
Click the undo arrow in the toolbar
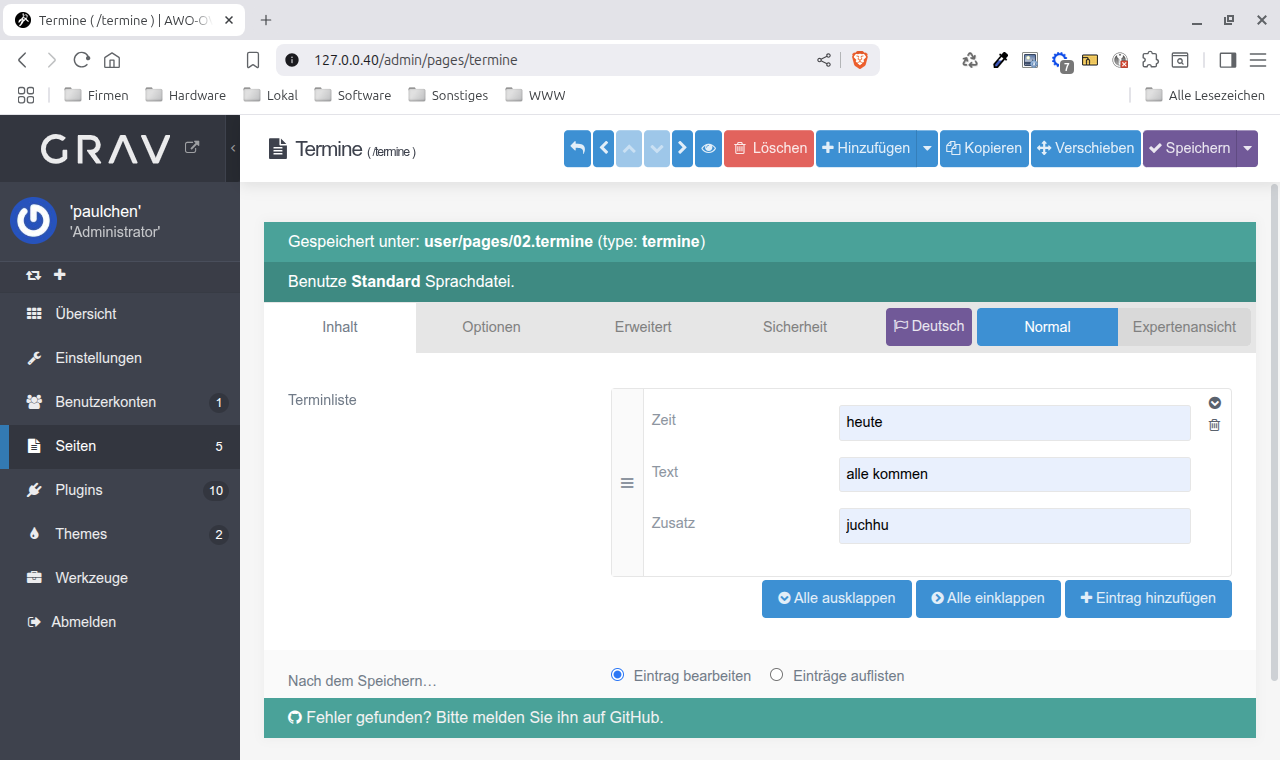click(577, 148)
